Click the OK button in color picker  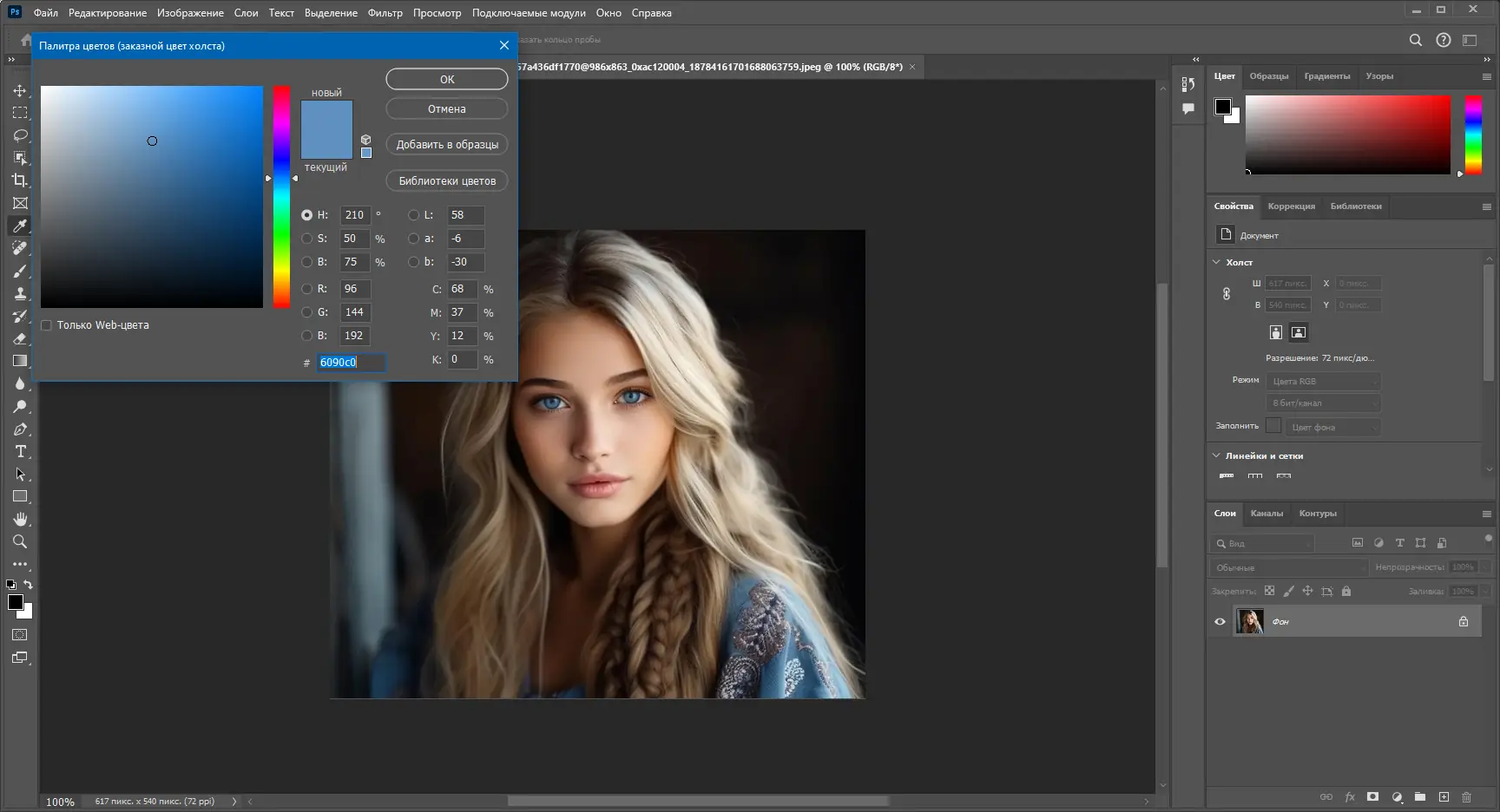(446, 79)
